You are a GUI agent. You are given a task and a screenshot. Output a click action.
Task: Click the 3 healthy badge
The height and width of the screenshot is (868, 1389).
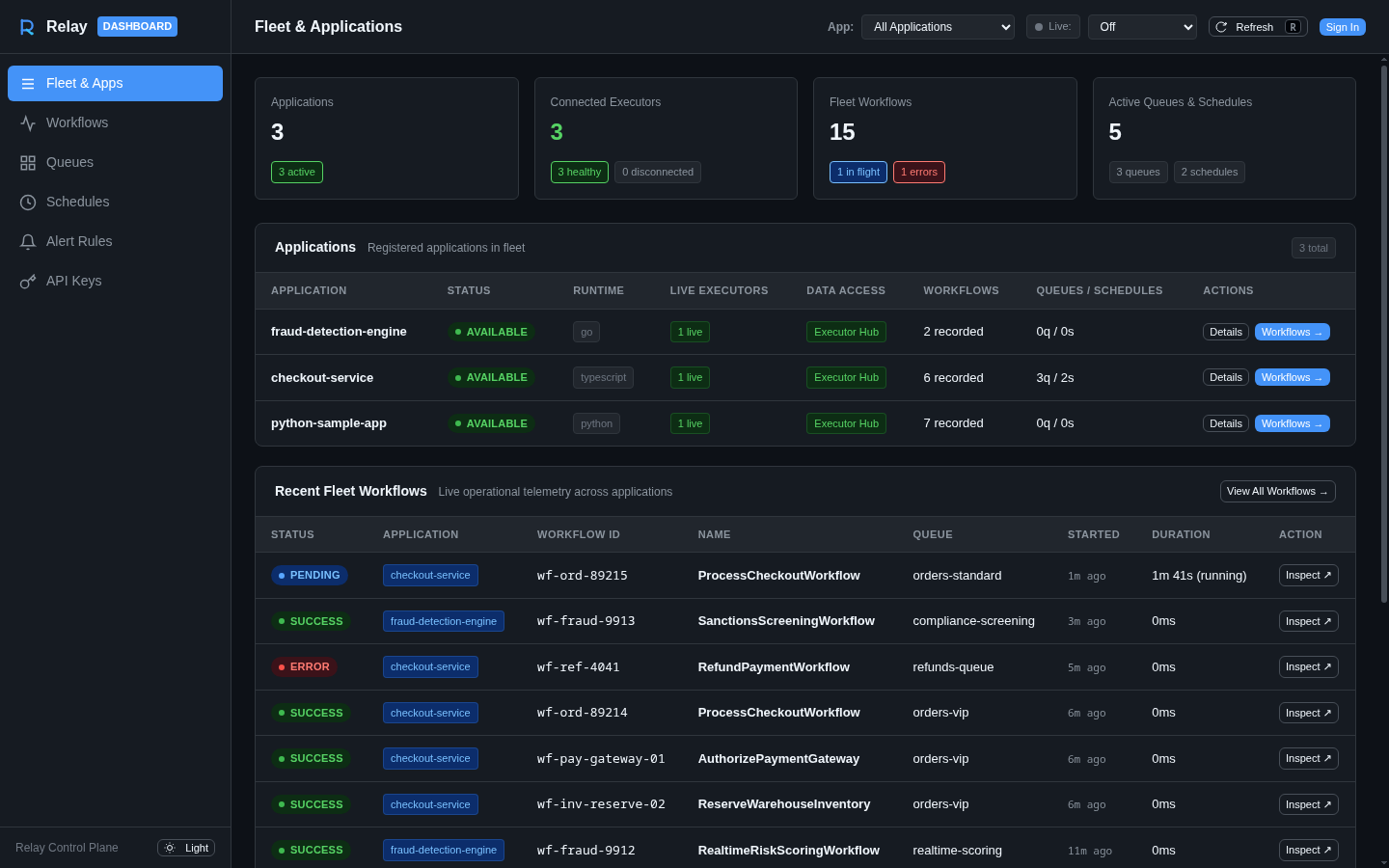click(579, 172)
